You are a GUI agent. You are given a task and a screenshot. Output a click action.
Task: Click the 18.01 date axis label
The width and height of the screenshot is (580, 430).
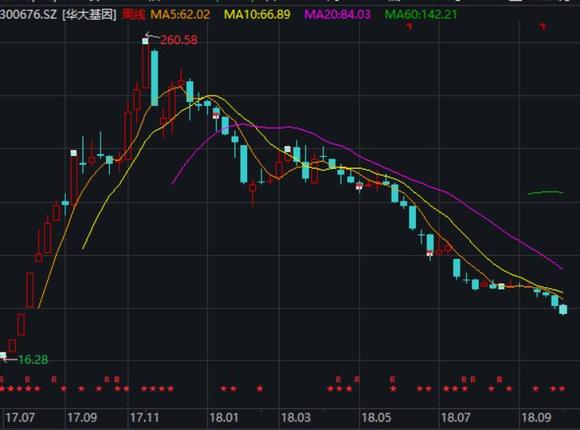(224, 418)
